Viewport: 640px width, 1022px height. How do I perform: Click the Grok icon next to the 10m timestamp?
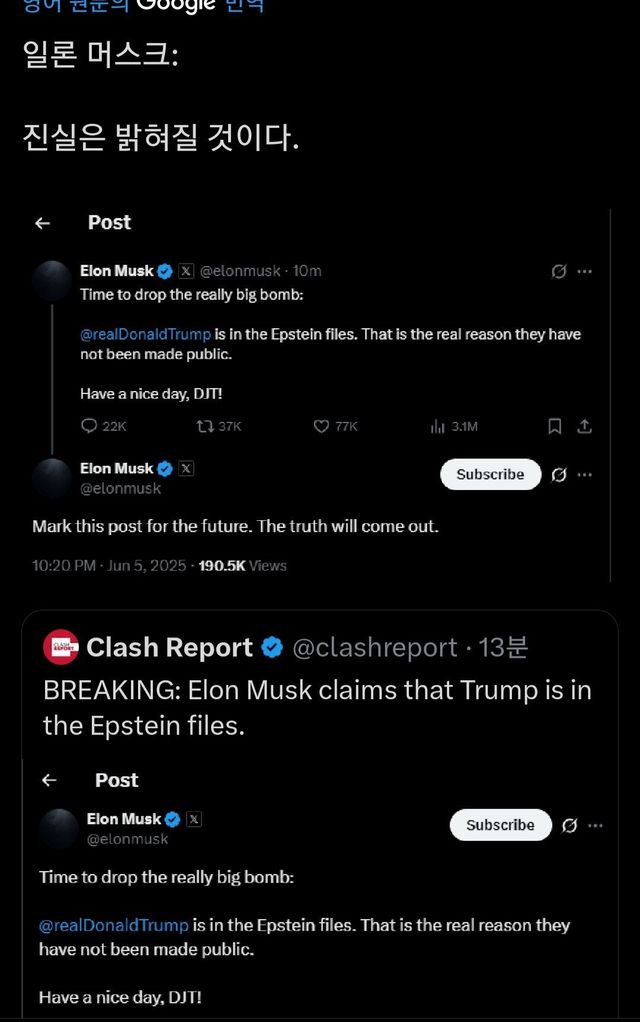click(x=559, y=271)
